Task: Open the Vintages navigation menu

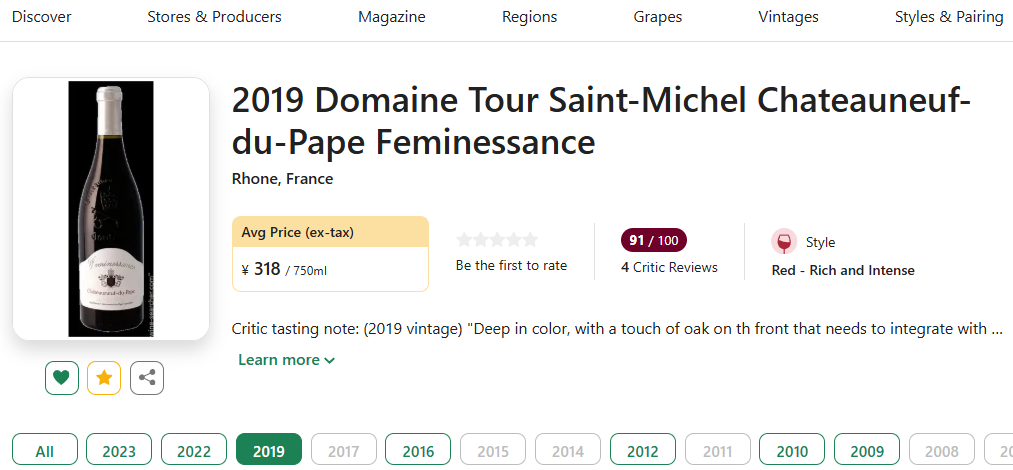Action: coord(788,17)
